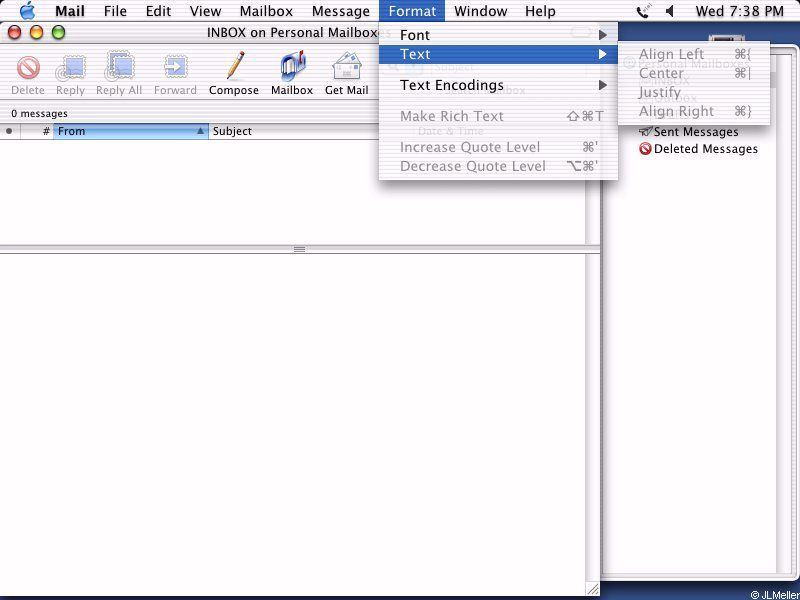Expand the Font submenu

click(x=498, y=35)
